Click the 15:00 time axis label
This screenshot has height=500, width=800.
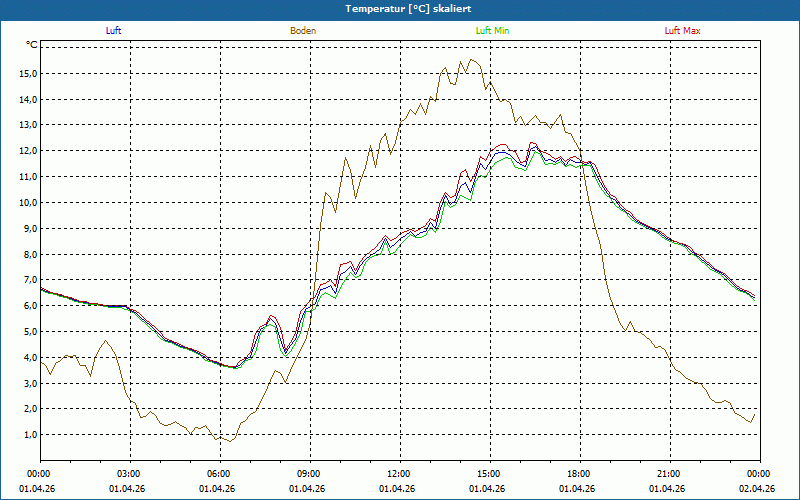click(x=489, y=474)
